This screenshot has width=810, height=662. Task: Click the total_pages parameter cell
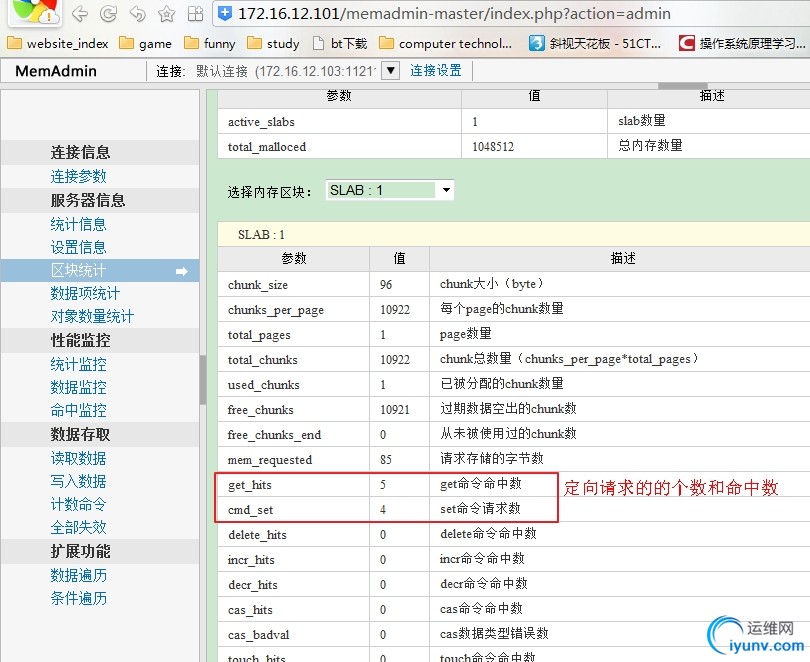pyautogui.click(x=293, y=335)
